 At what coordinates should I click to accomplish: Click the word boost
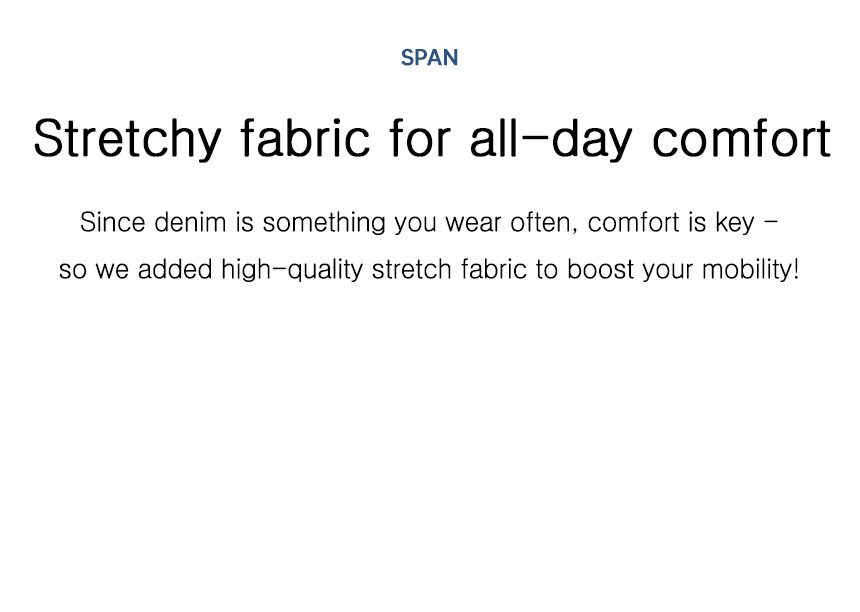click(601, 270)
